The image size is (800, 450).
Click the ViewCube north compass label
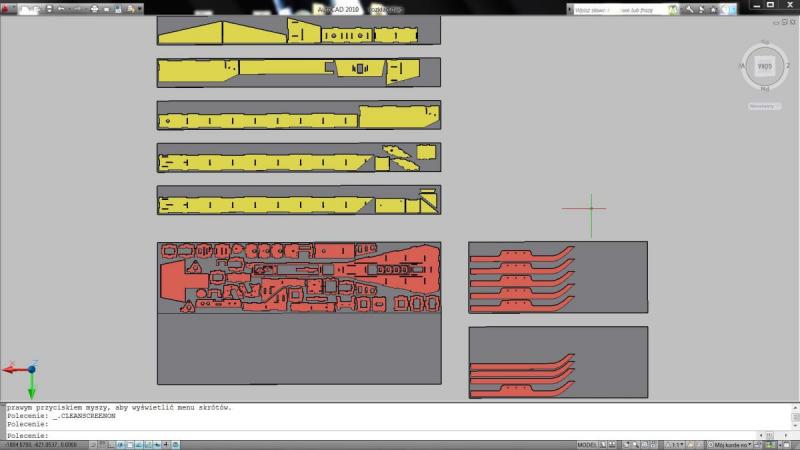click(x=765, y=42)
